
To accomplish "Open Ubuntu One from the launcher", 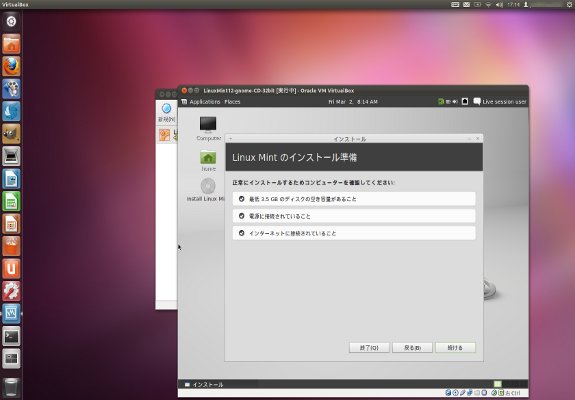I will point(11,268).
